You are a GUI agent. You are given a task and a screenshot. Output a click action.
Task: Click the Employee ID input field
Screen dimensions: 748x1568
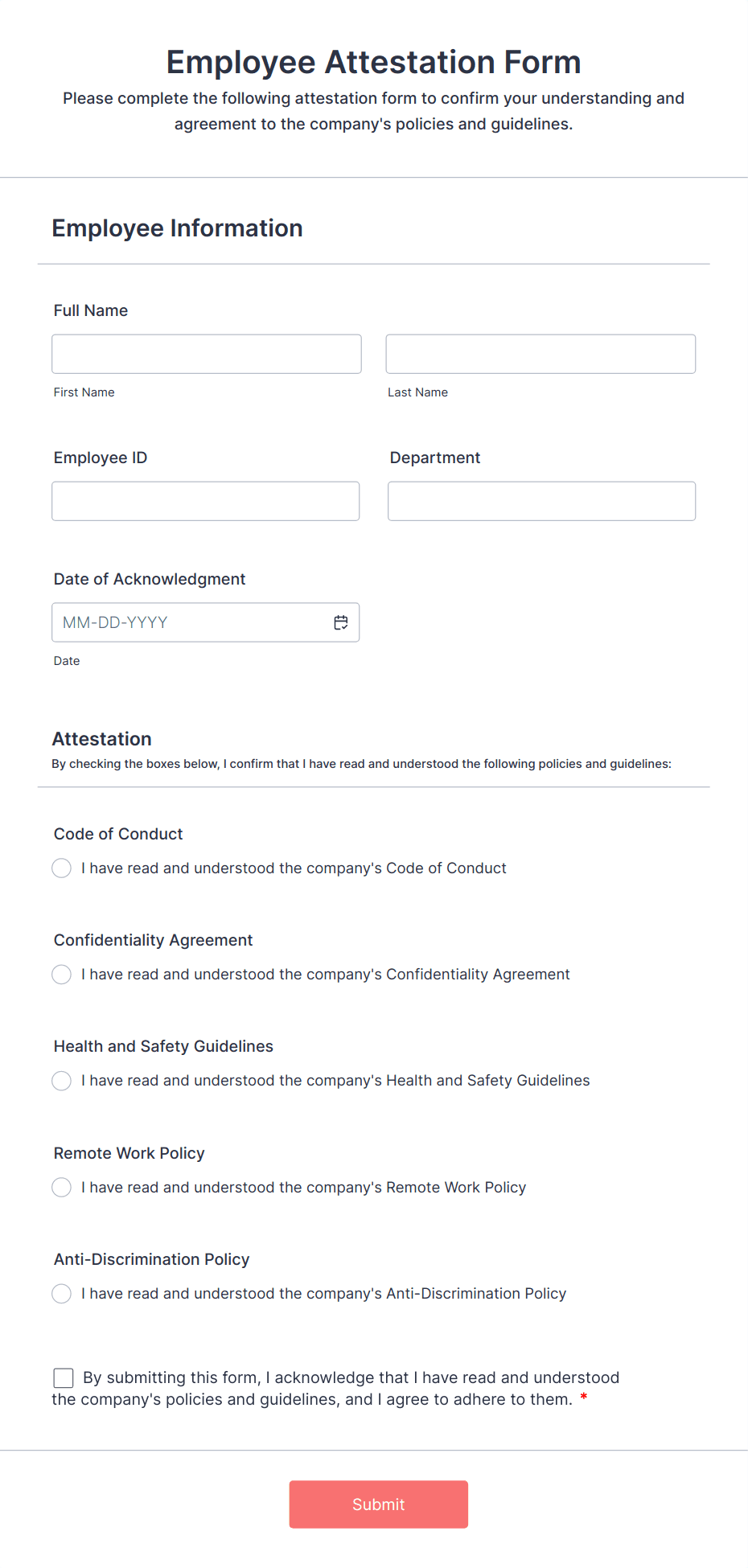[x=205, y=500]
